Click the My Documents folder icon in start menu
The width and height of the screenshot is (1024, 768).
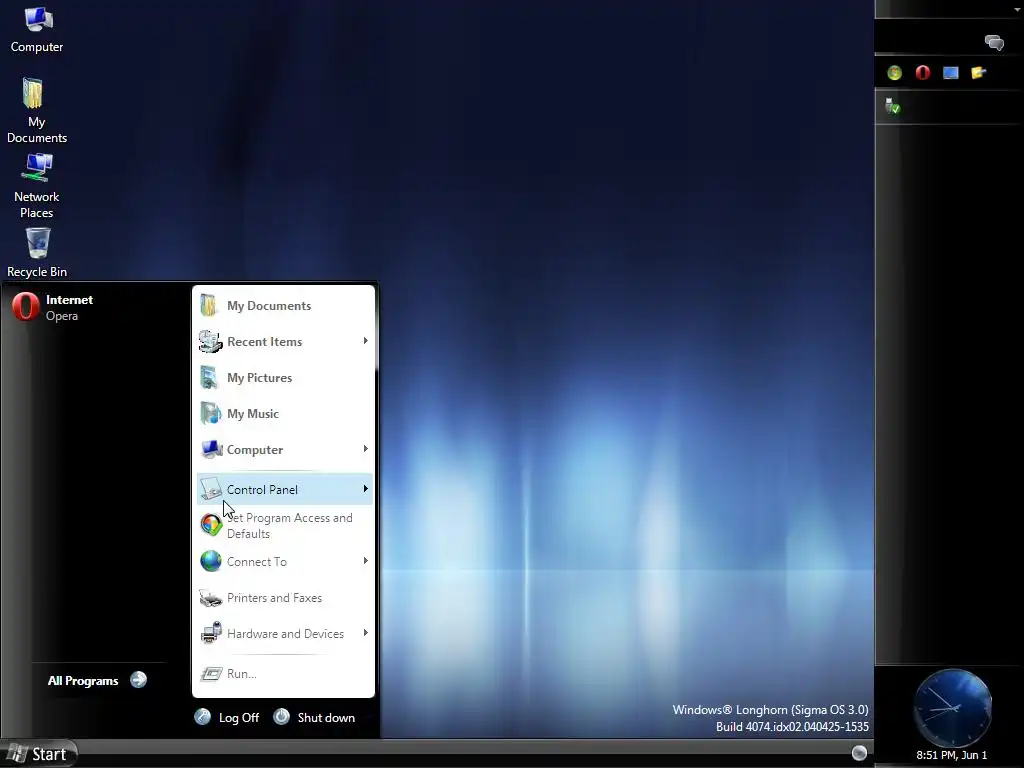coord(209,305)
